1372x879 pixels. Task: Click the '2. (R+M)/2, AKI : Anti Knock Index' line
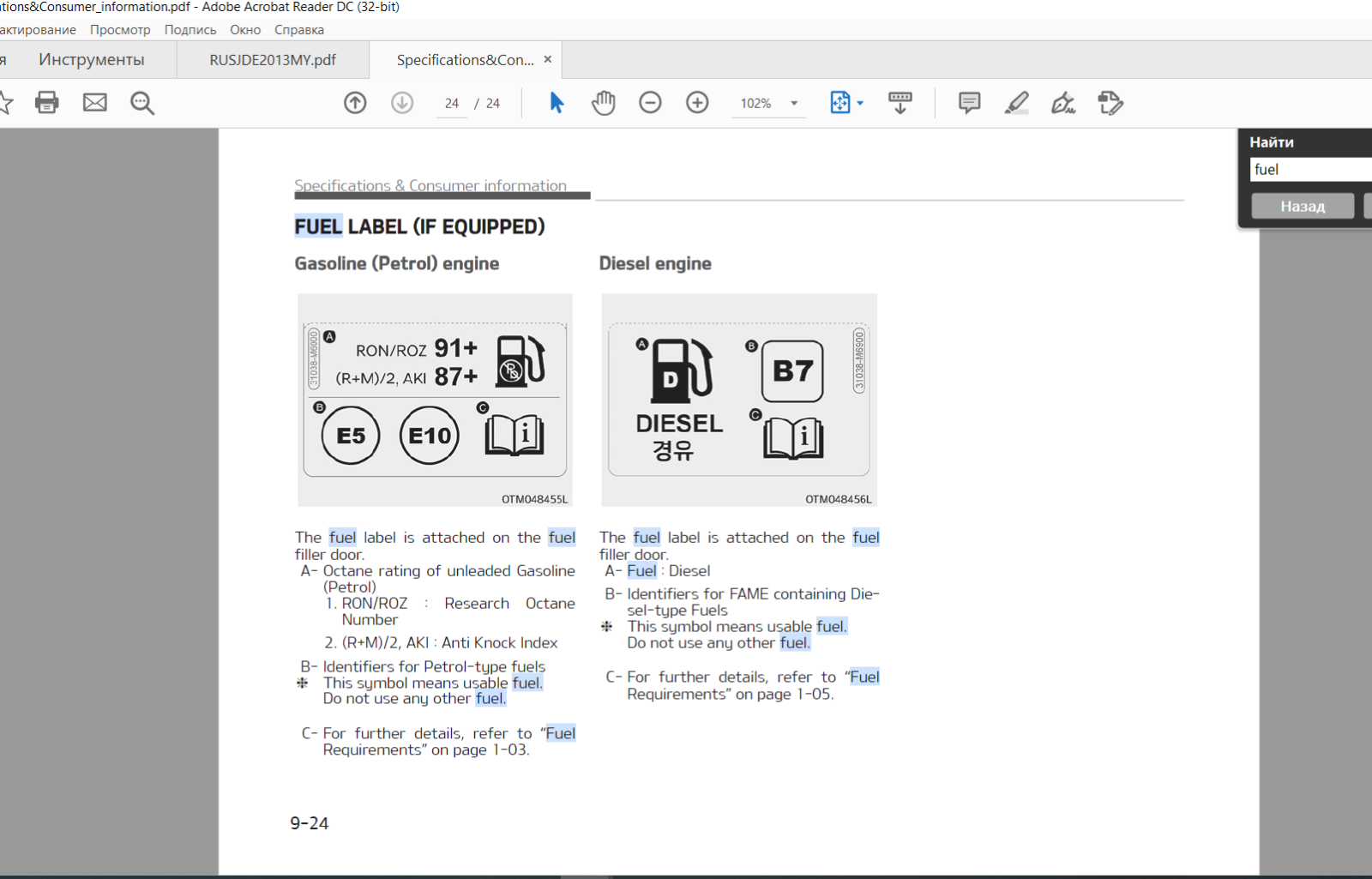coord(441,642)
